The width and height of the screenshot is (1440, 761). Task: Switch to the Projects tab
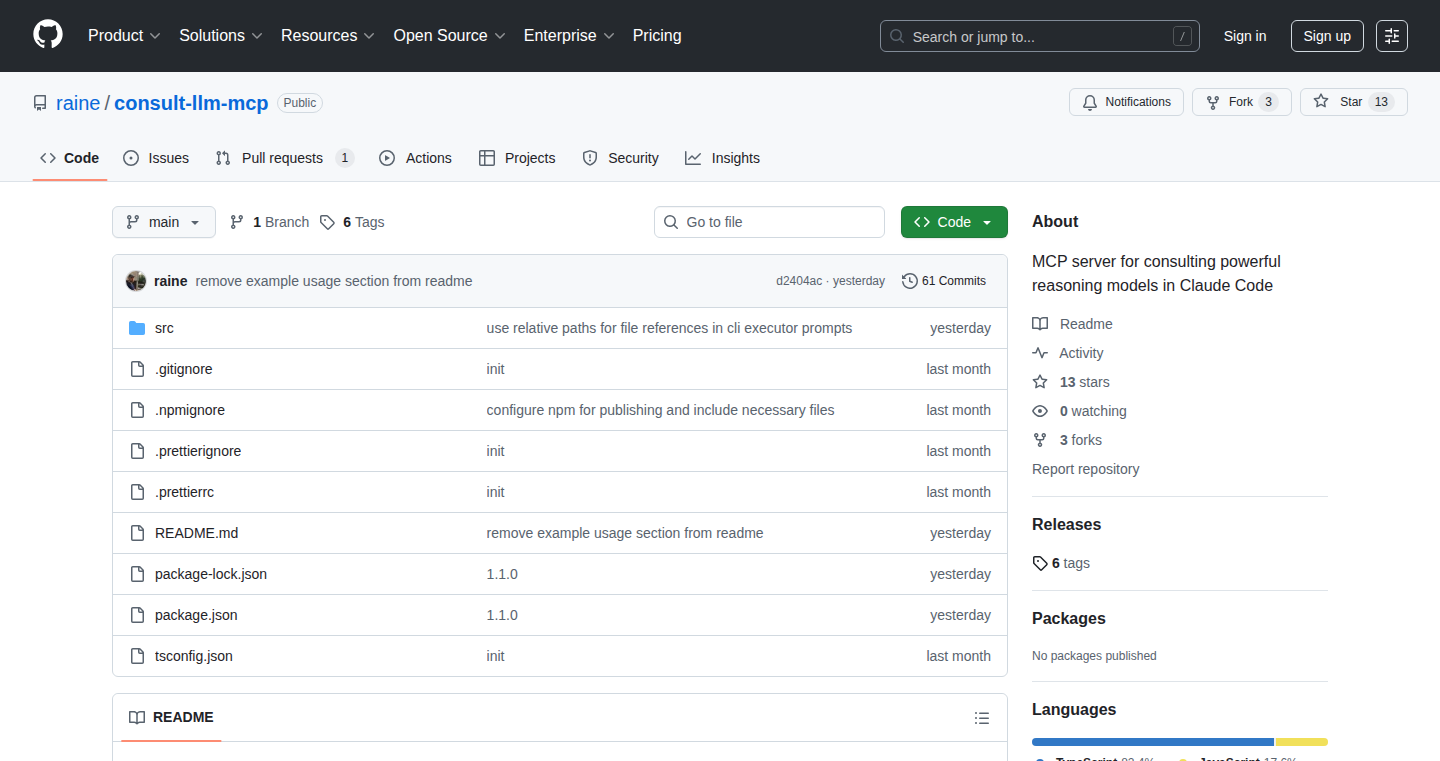point(517,158)
